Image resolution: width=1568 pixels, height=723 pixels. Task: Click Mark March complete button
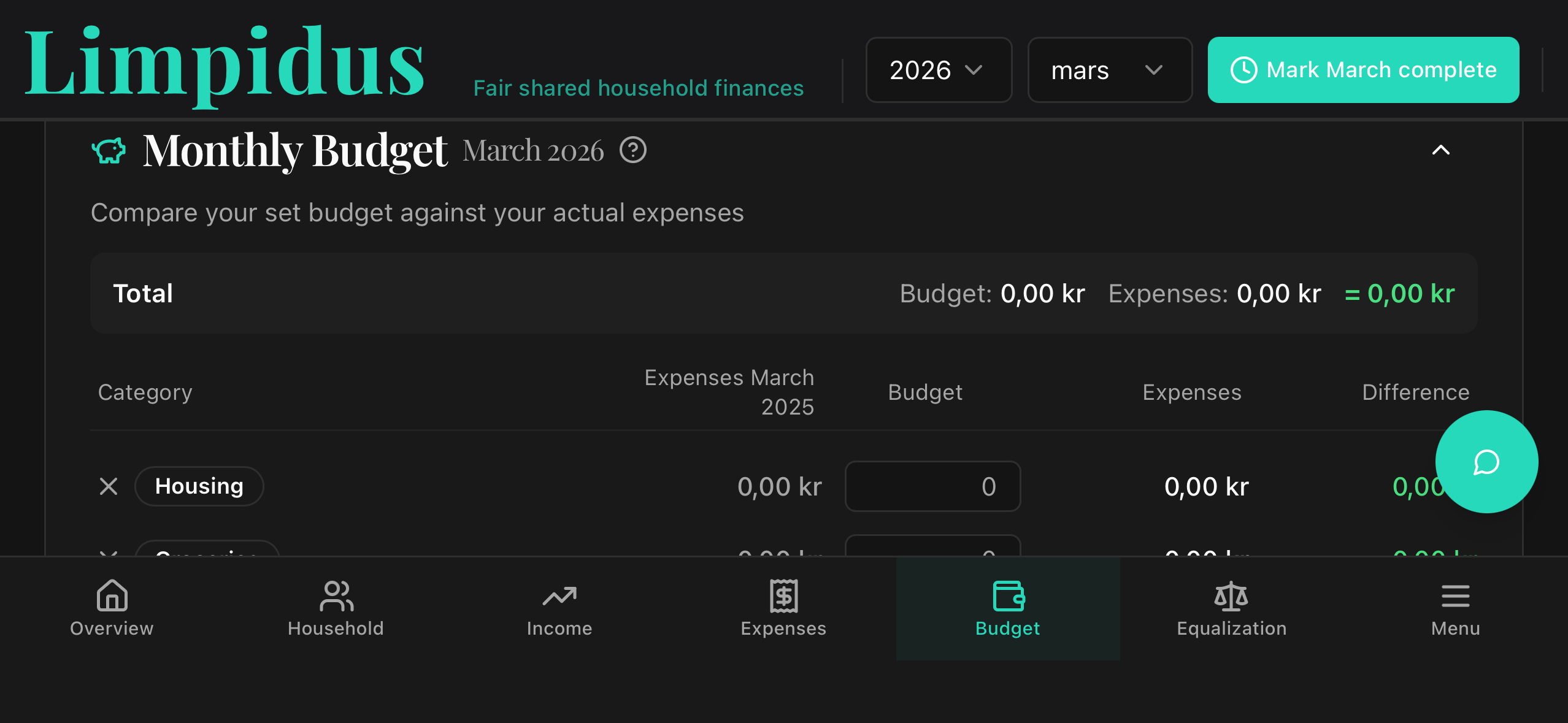[x=1363, y=70]
